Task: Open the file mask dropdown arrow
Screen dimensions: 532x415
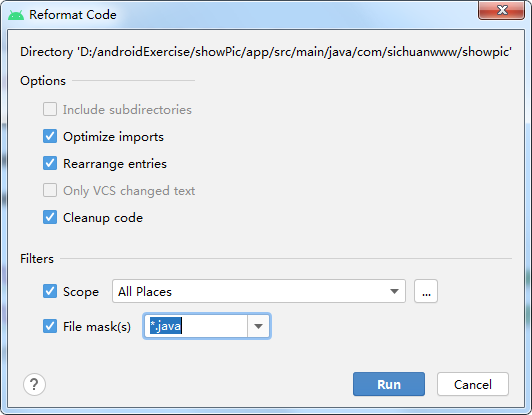Action: point(259,326)
